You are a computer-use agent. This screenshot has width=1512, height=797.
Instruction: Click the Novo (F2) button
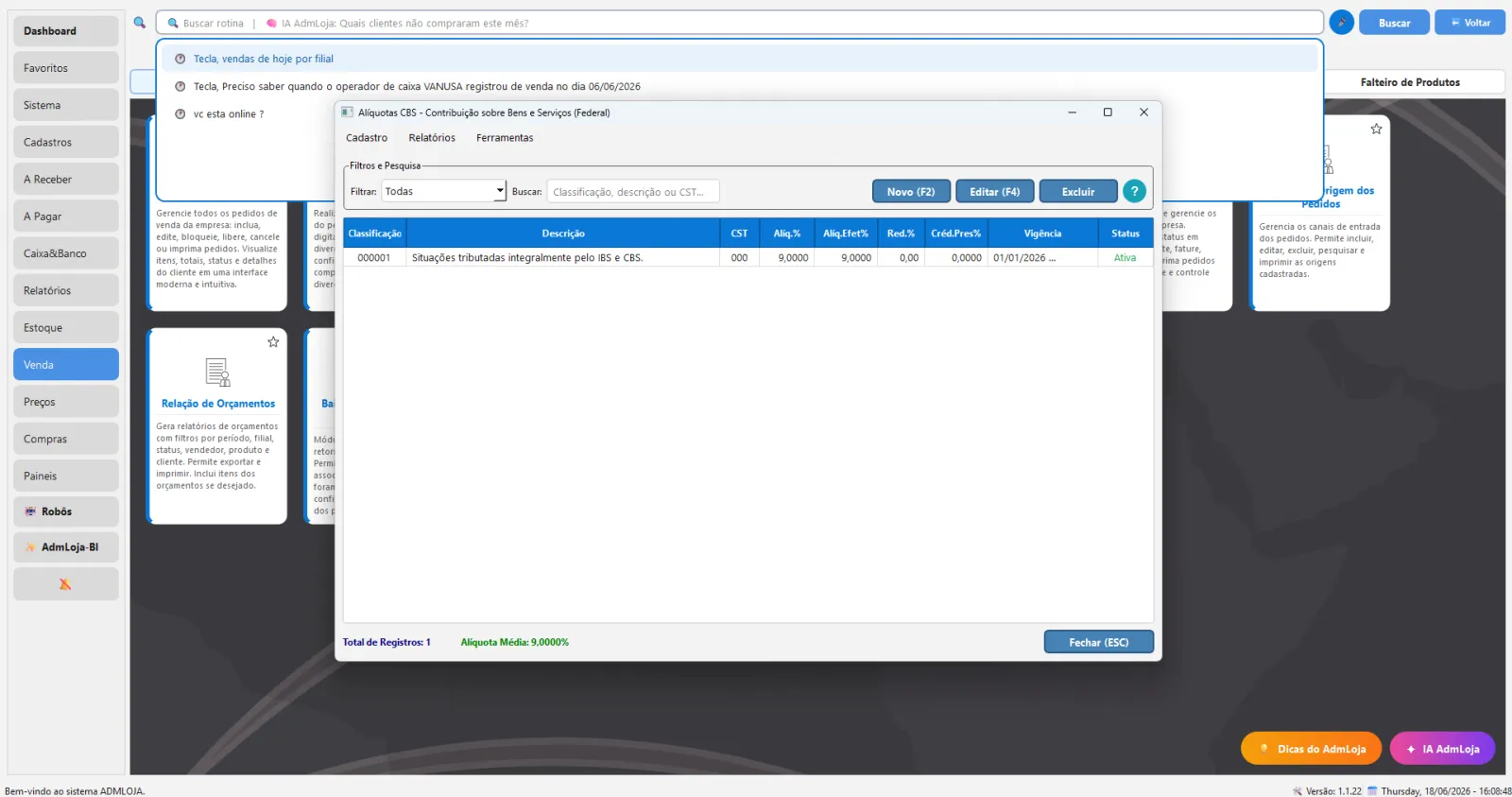pos(911,191)
